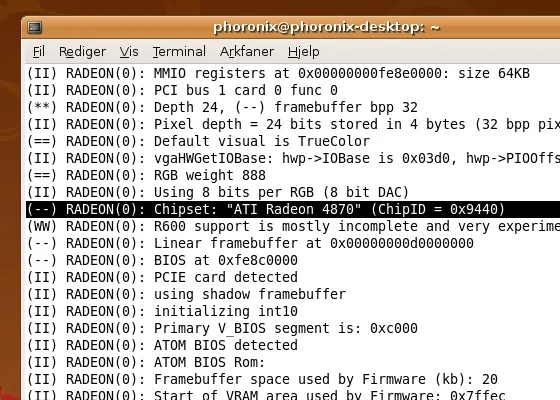
Task: Click the MMIO registers log line
Action: tap(279, 74)
